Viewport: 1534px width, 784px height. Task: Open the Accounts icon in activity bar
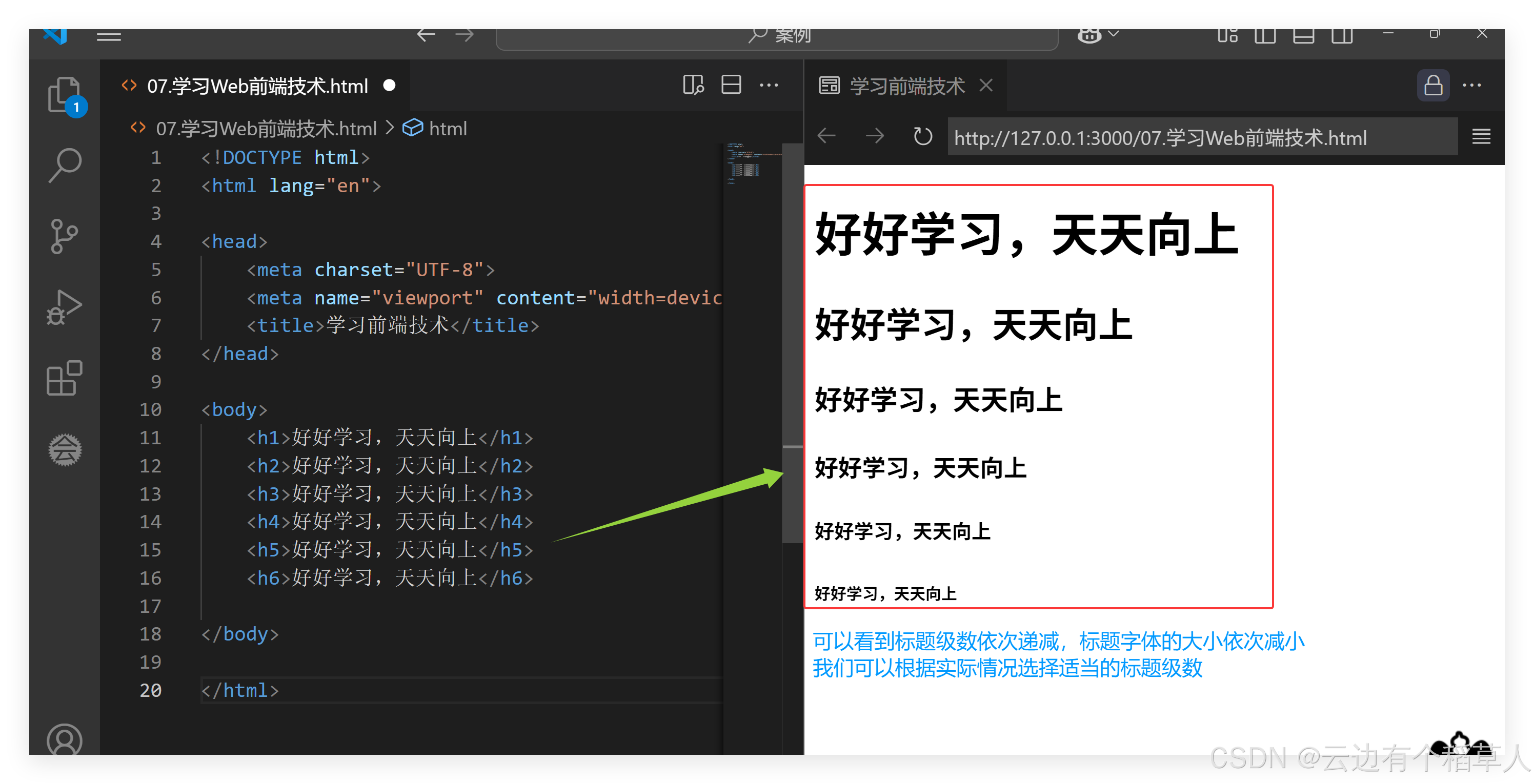point(64,740)
